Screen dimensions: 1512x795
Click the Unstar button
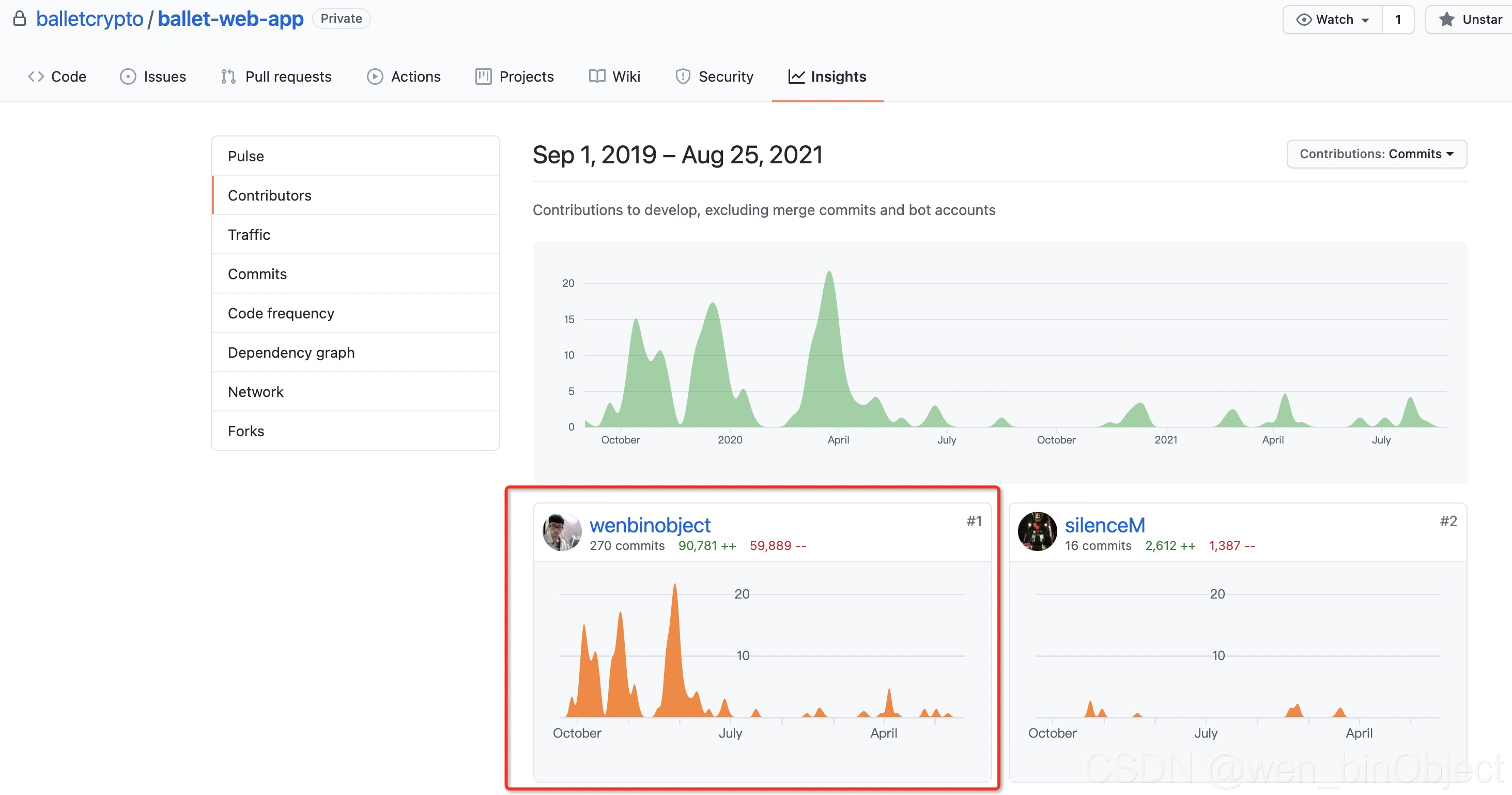pyautogui.click(x=1470, y=19)
